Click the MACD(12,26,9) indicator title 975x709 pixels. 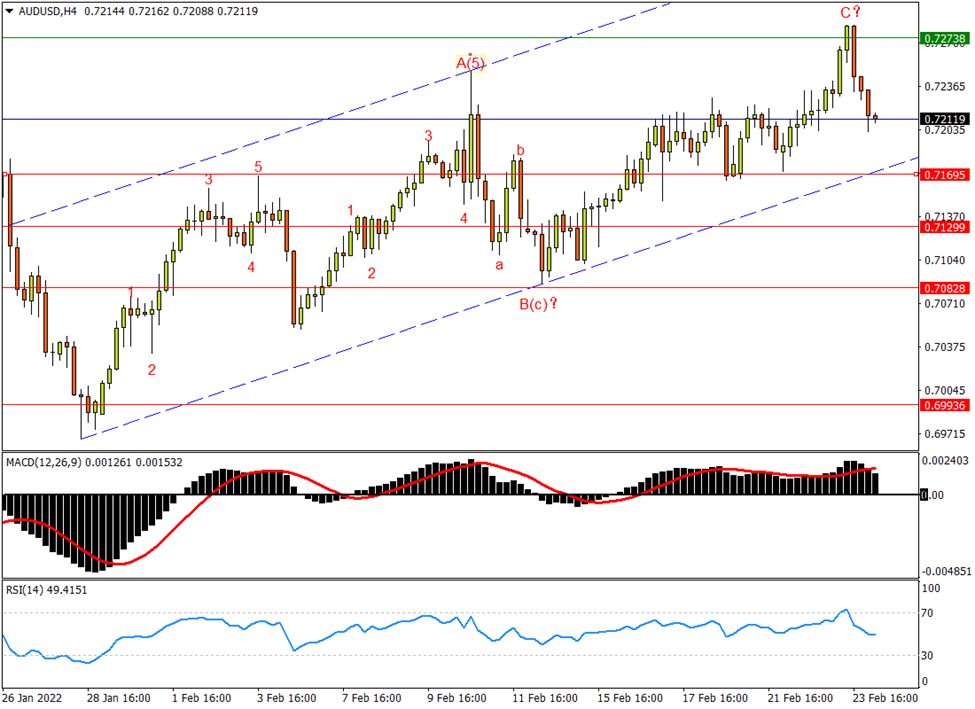44,462
